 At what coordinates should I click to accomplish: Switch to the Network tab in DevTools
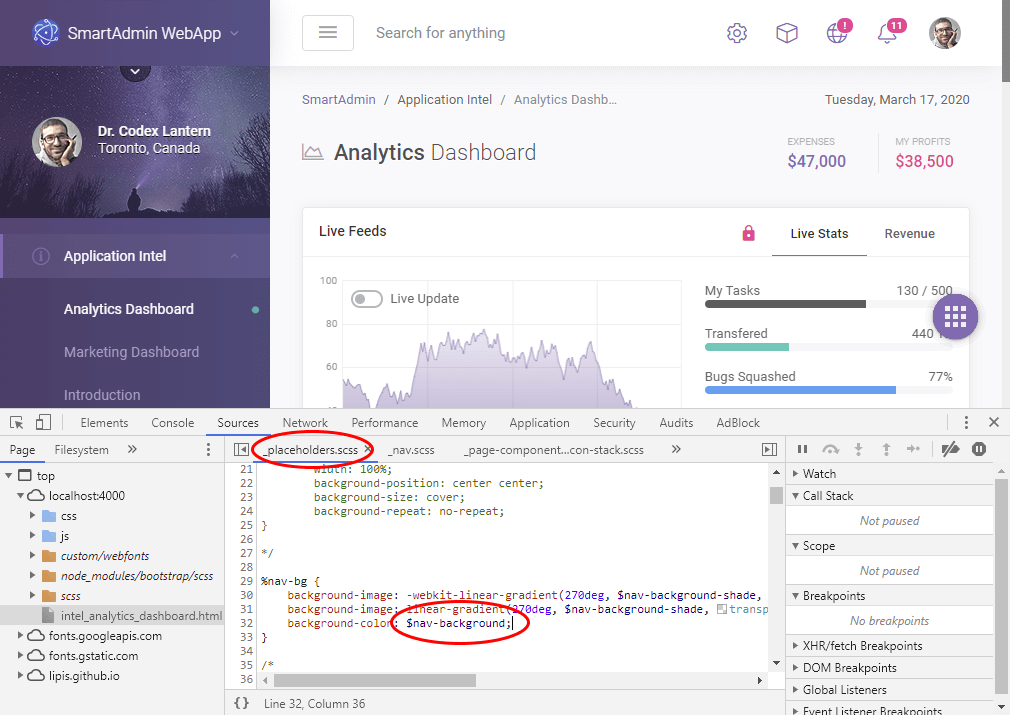point(305,423)
